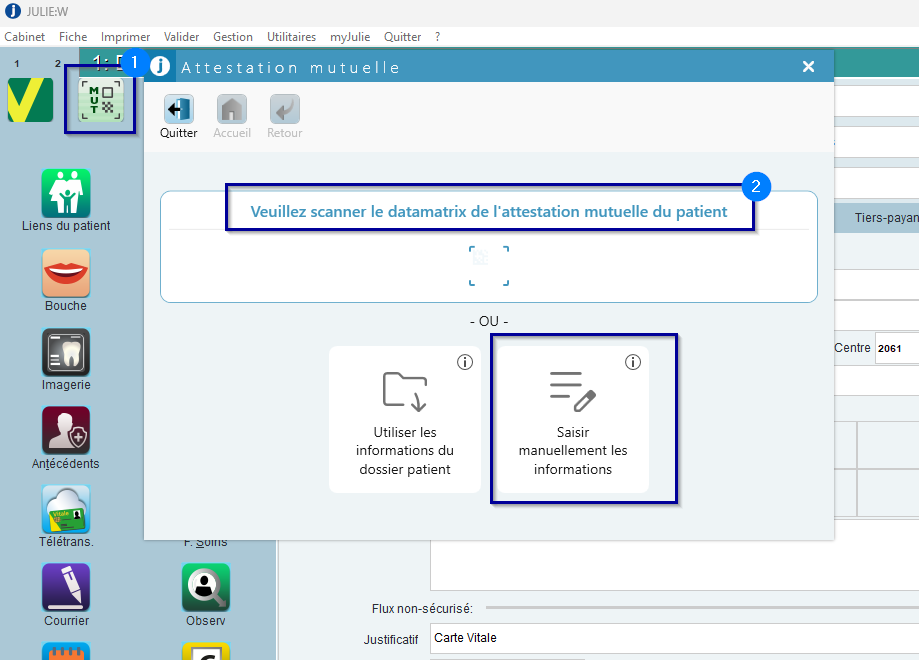This screenshot has width=919, height=660.
Task: Open the ? help menu
Action: coord(437,37)
